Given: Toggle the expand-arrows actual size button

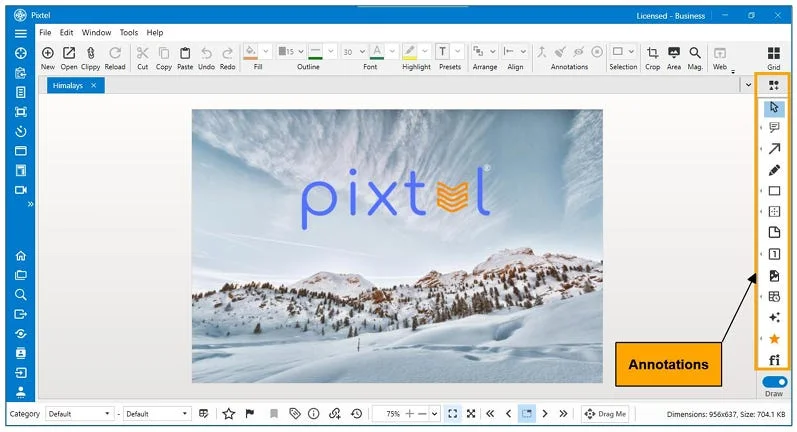Looking at the screenshot, I should click(471, 414).
